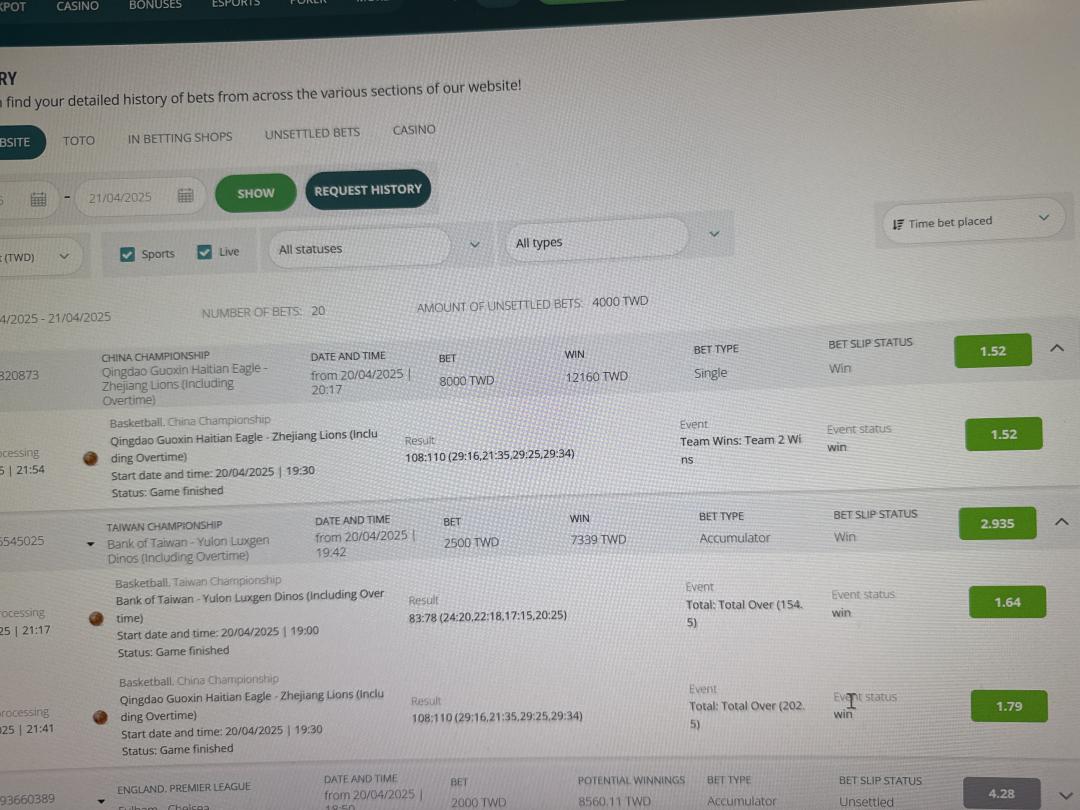Uncheck the Sports checkbox

127,254
